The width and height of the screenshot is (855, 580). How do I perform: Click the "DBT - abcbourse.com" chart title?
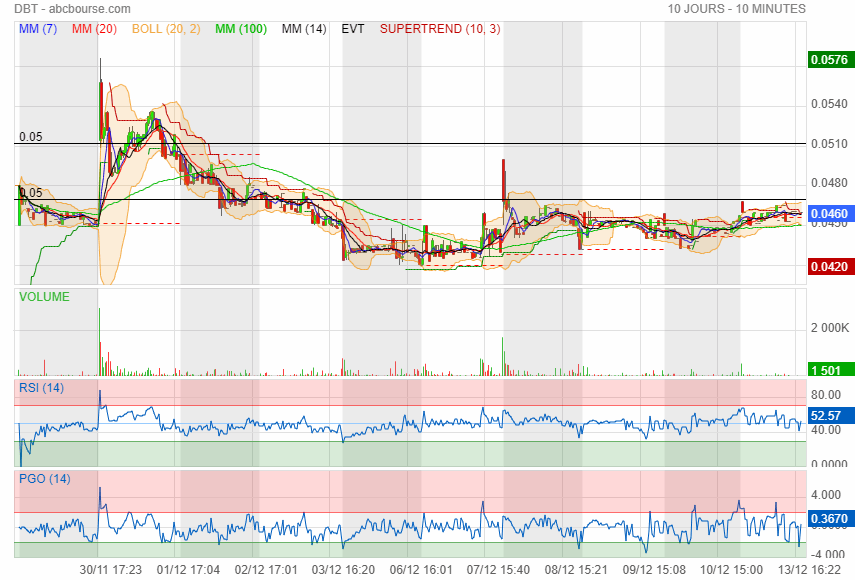73,9
